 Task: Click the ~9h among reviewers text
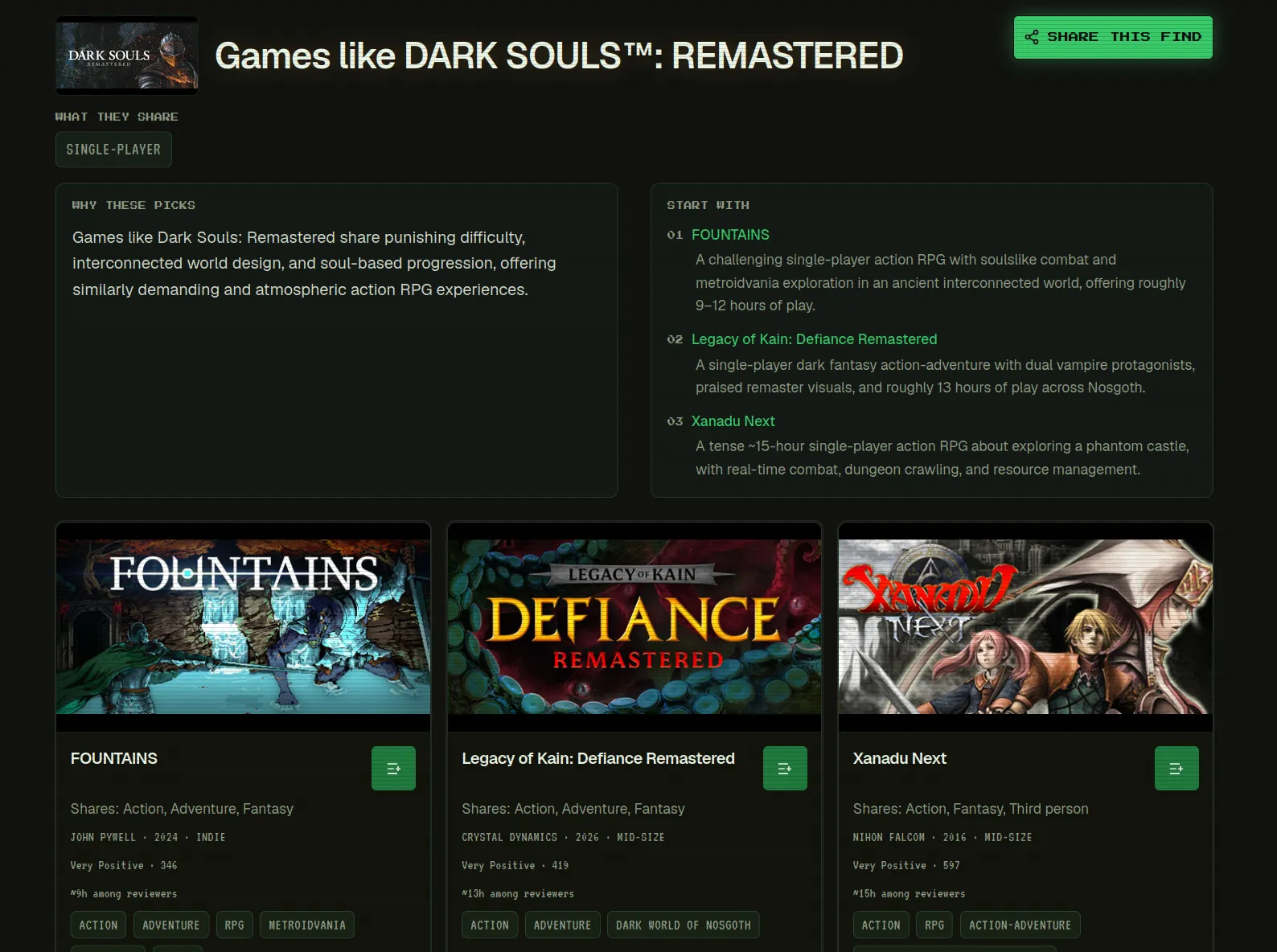click(x=124, y=893)
